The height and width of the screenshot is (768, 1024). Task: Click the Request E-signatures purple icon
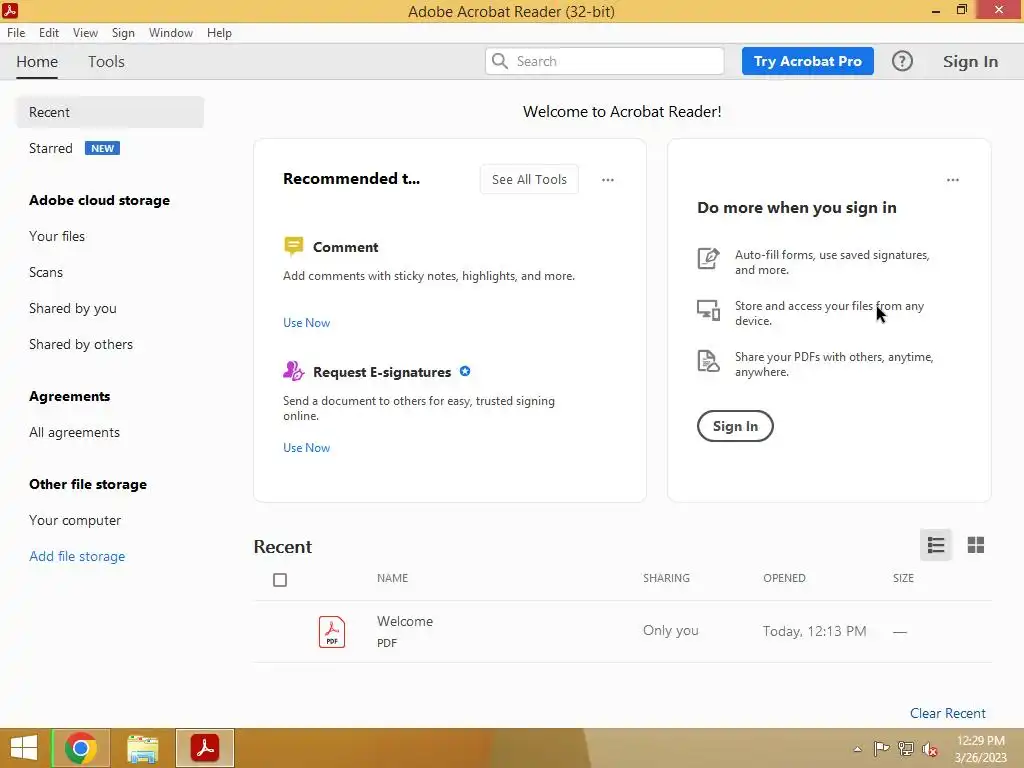click(x=293, y=371)
